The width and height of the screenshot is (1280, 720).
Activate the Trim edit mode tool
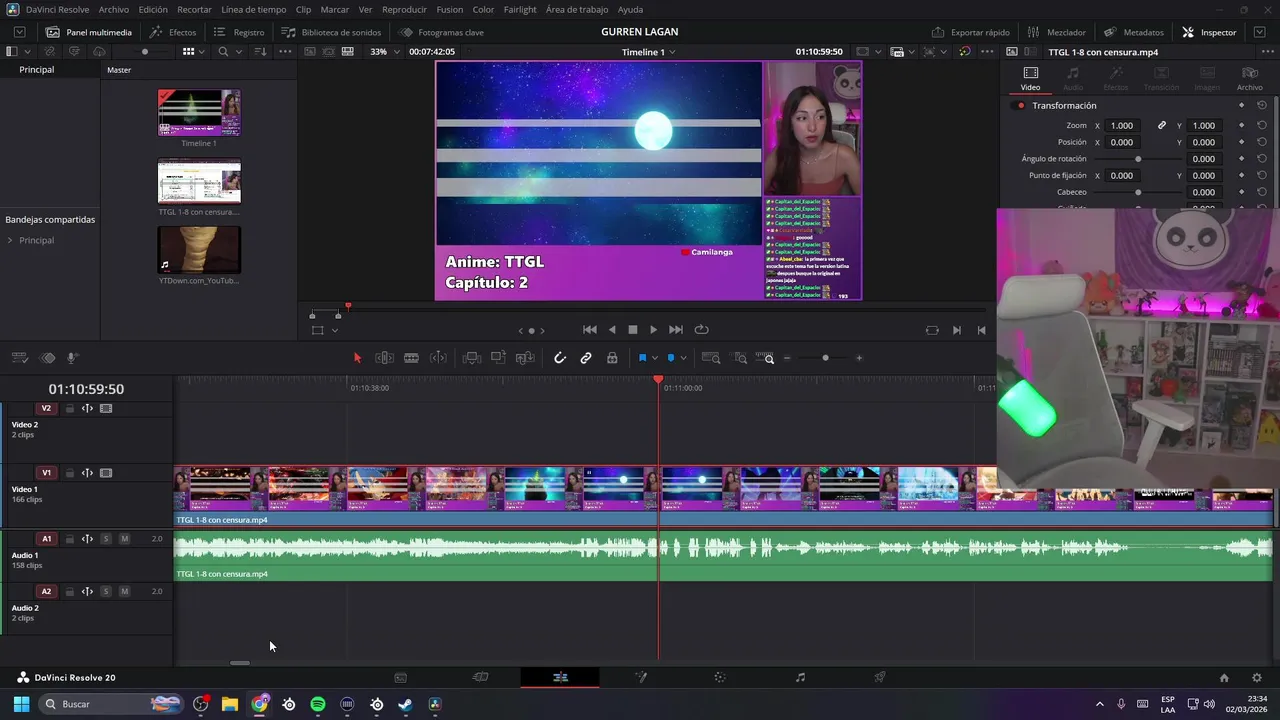[x=384, y=358]
